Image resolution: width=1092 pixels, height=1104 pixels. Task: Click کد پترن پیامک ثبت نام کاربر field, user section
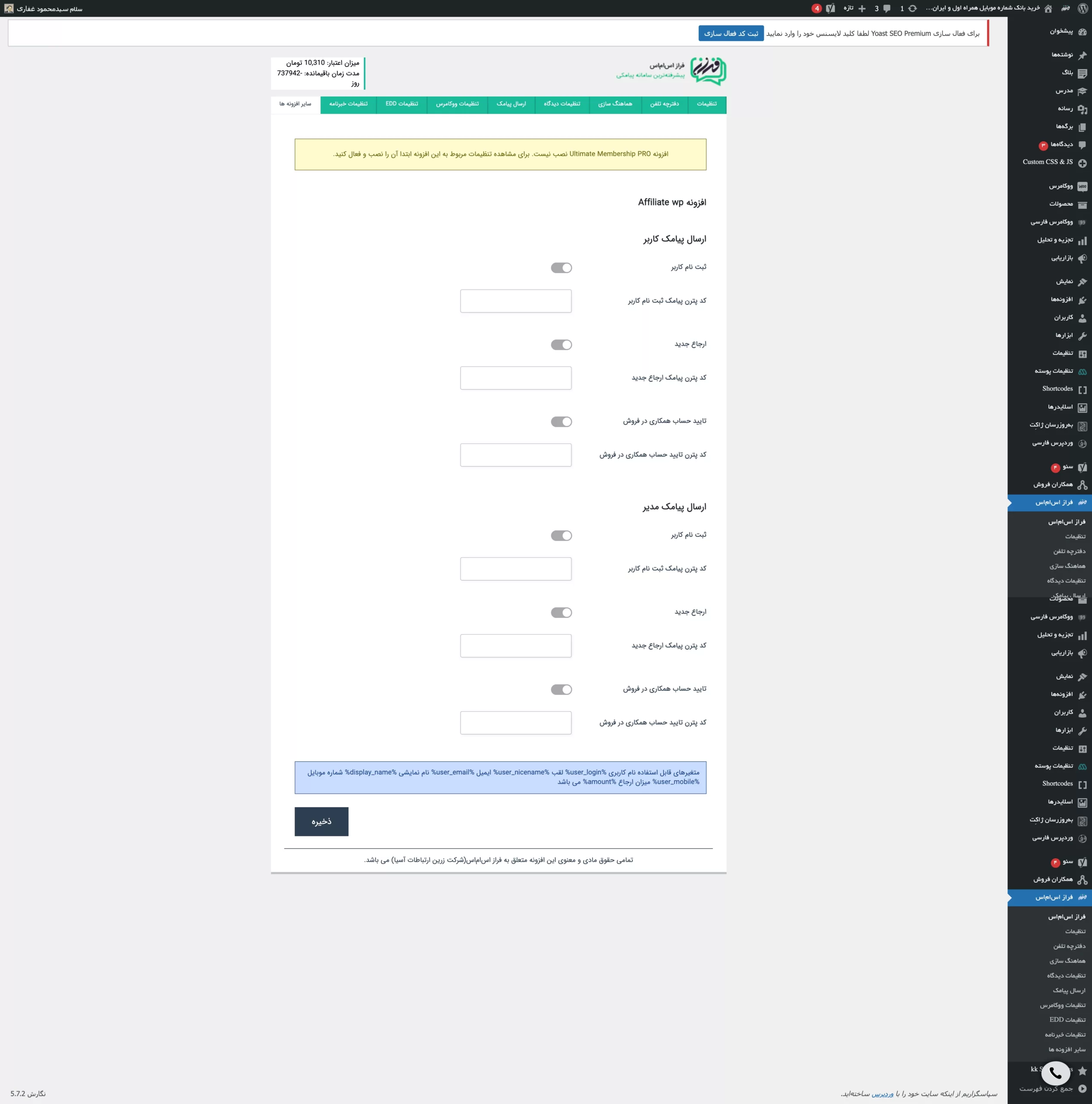pyautogui.click(x=516, y=301)
